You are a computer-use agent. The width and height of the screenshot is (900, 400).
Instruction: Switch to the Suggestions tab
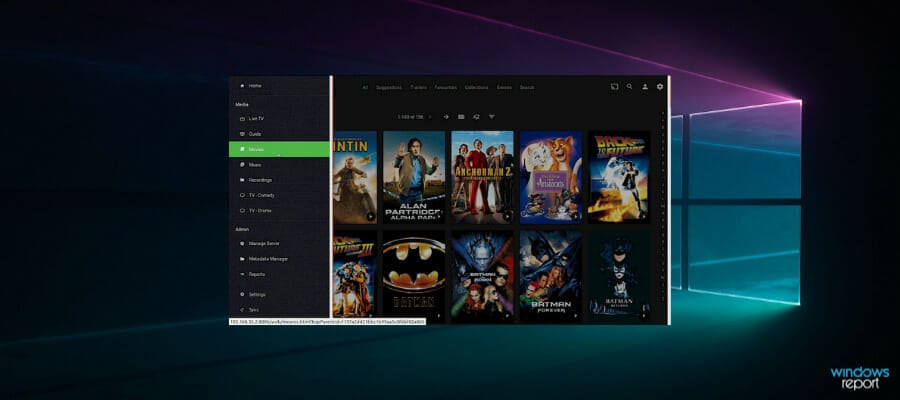(x=389, y=88)
